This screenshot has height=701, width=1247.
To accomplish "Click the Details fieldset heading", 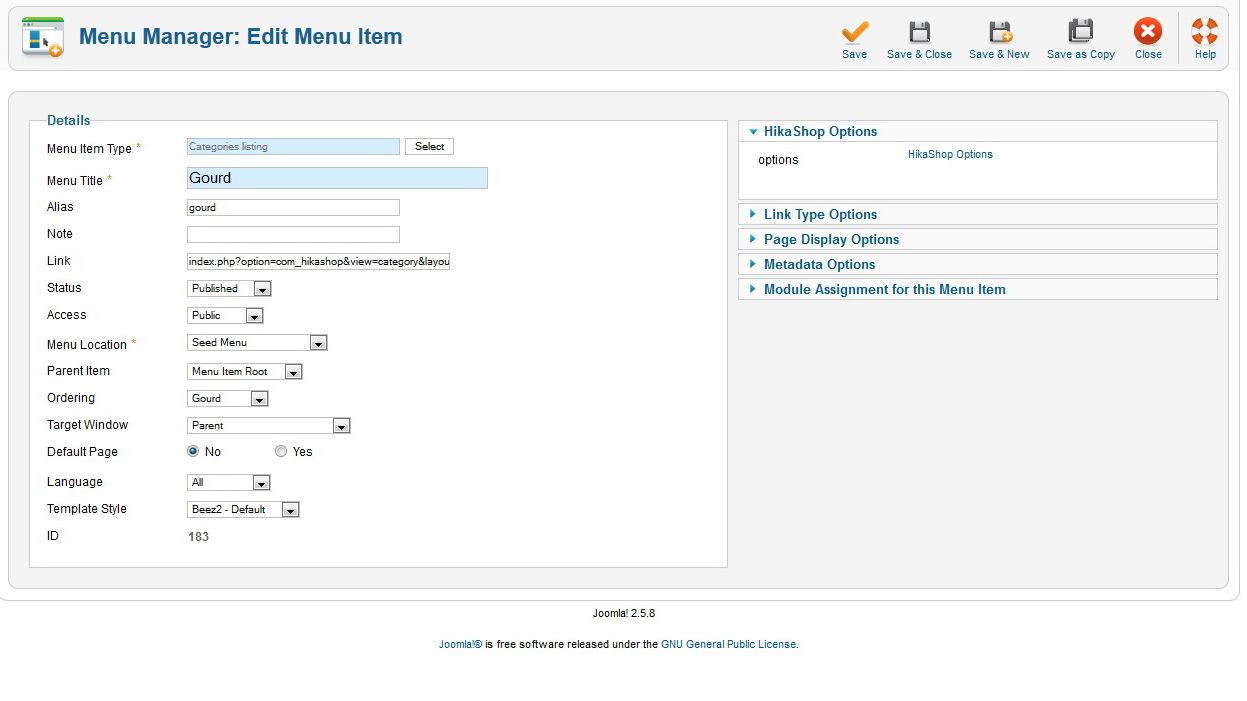I will point(69,120).
